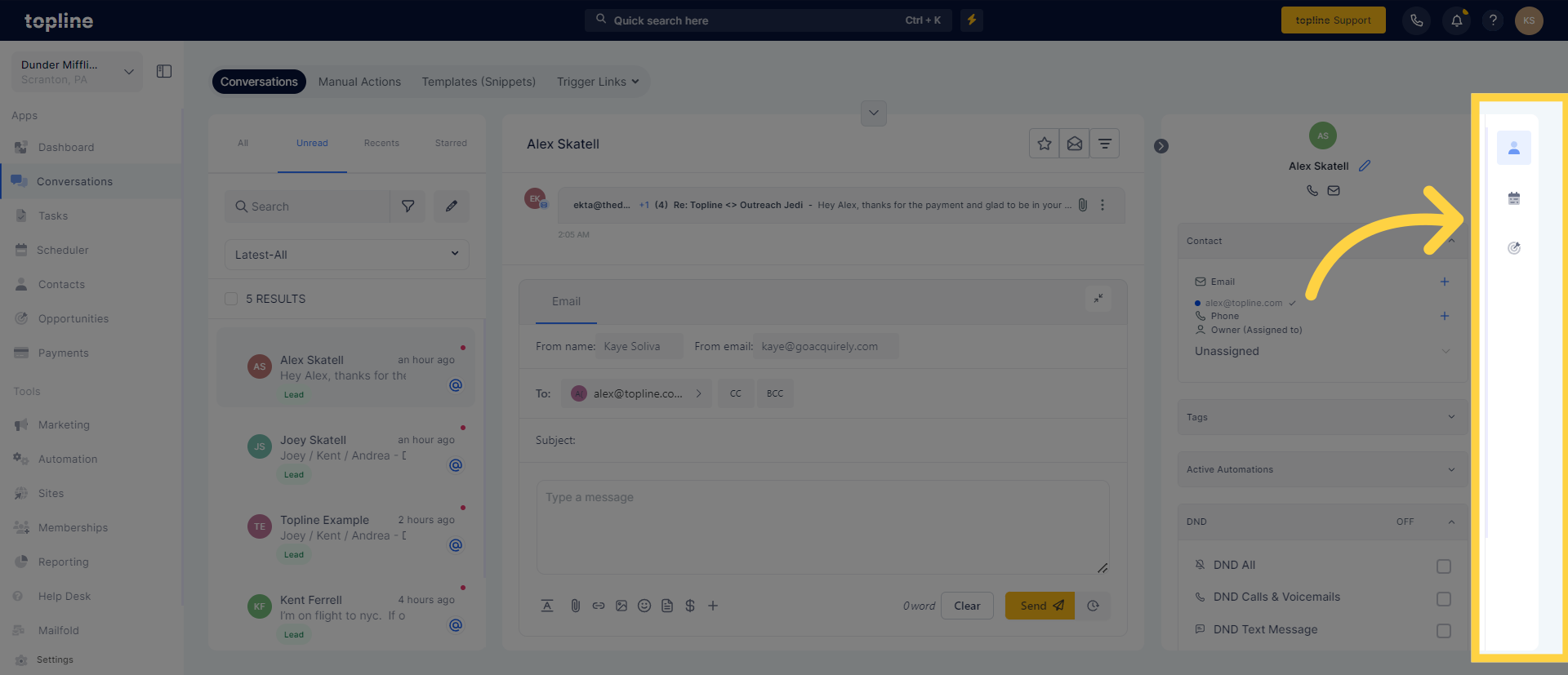Expand recipient alex@topline.co chevron
1568x675 pixels.
pyautogui.click(x=699, y=393)
